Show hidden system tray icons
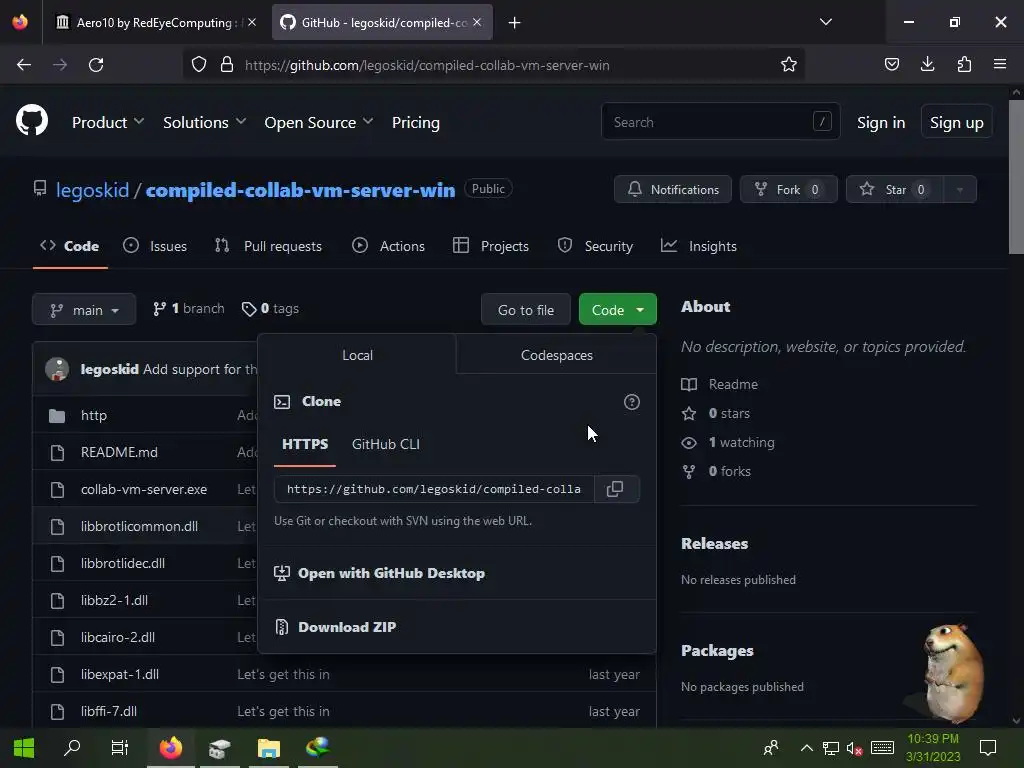This screenshot has height=768, width=1024. 807,748
